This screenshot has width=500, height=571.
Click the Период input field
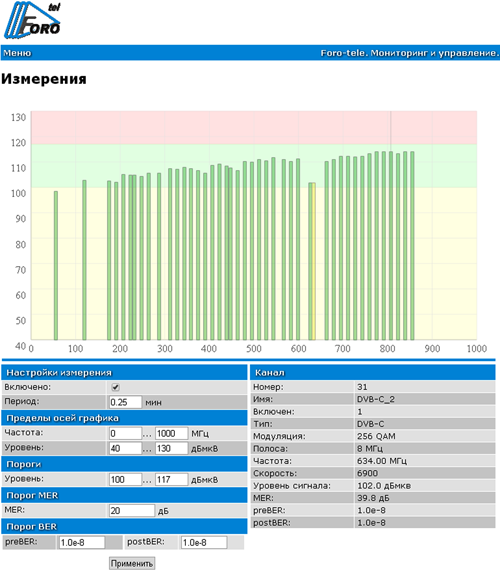(125, 402)
